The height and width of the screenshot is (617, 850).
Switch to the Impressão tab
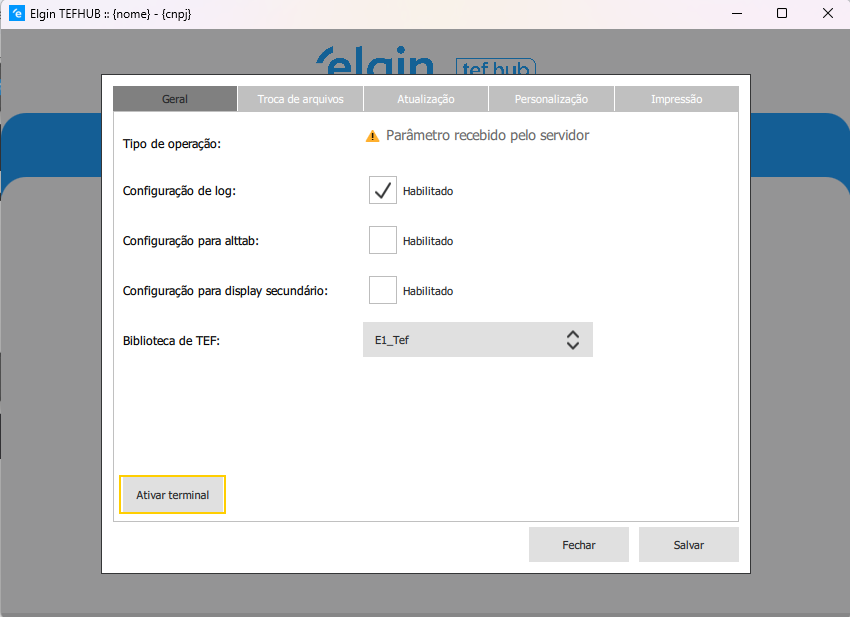[x=676, y=99]
